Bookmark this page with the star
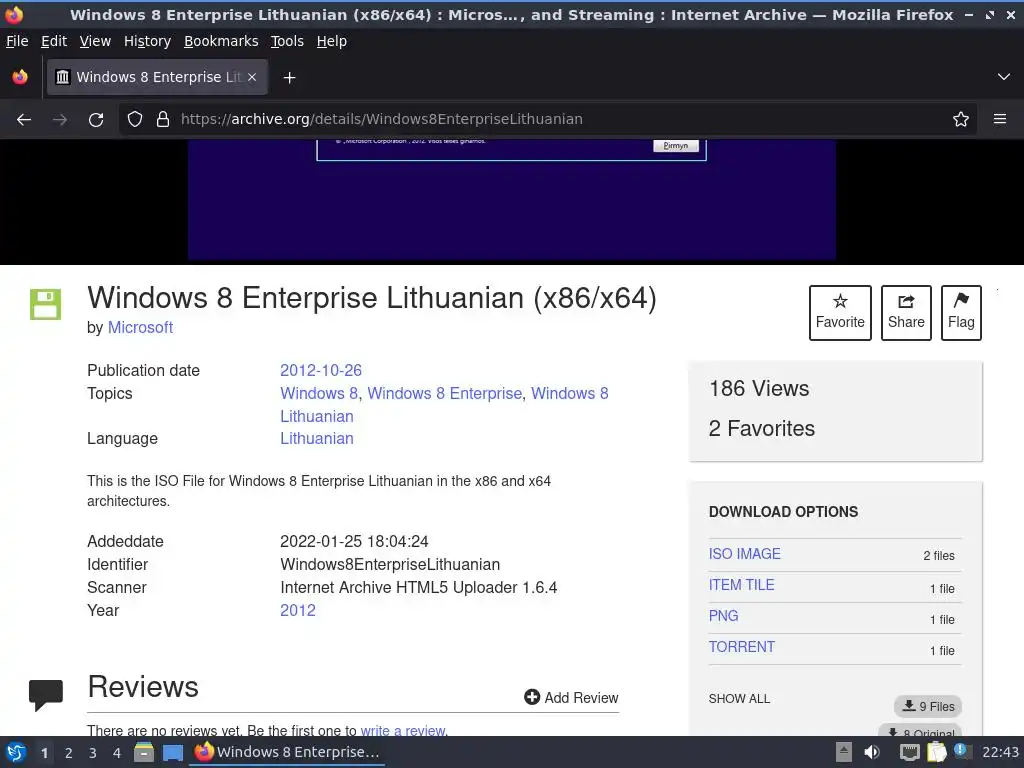The width and height of the screenshot is (1024, 768). [961, 120]
